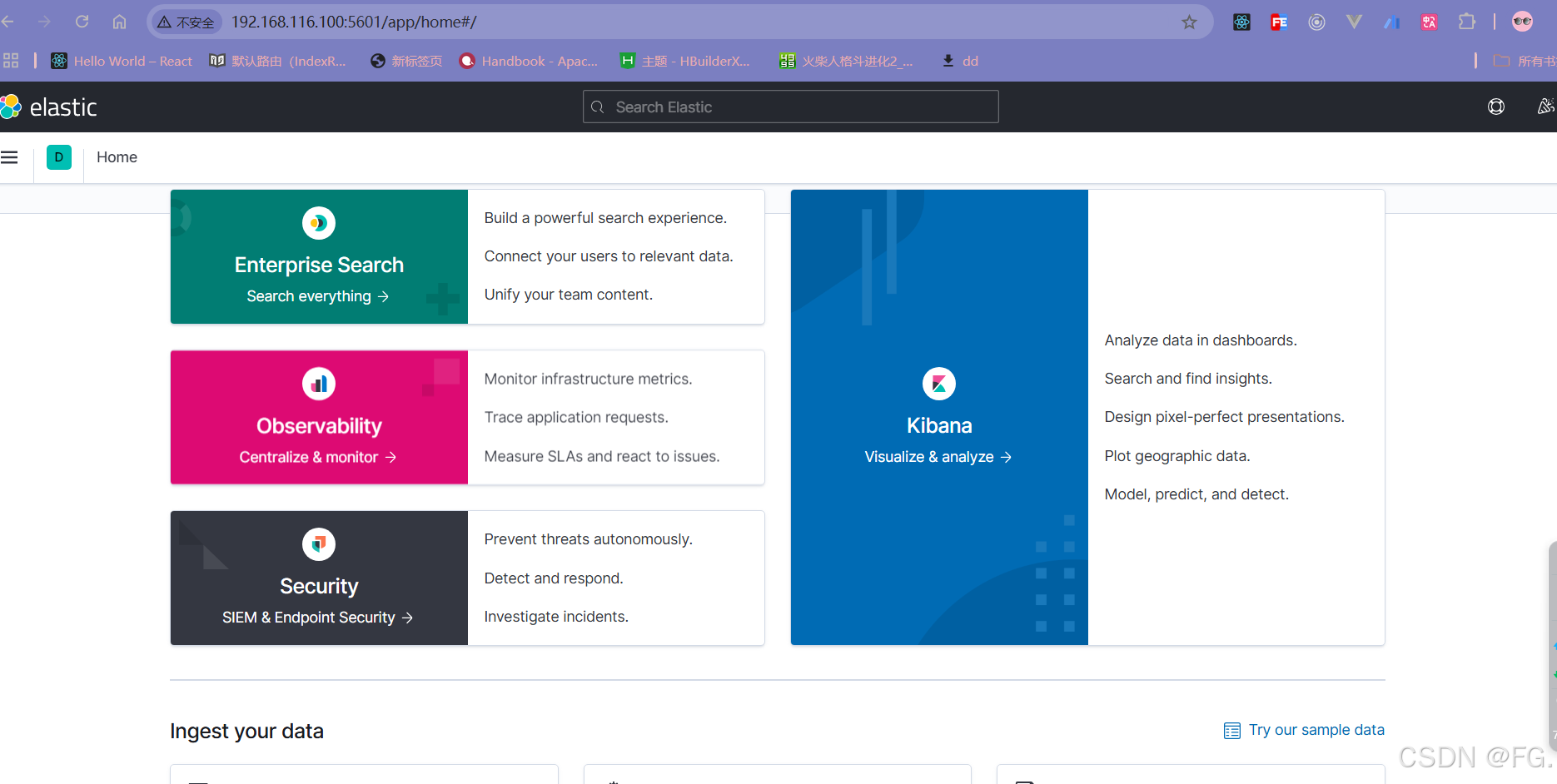Open the 主题 - HBuilderX bookmark
This screenshot has height=784, width=1557.
coord(685,61)
